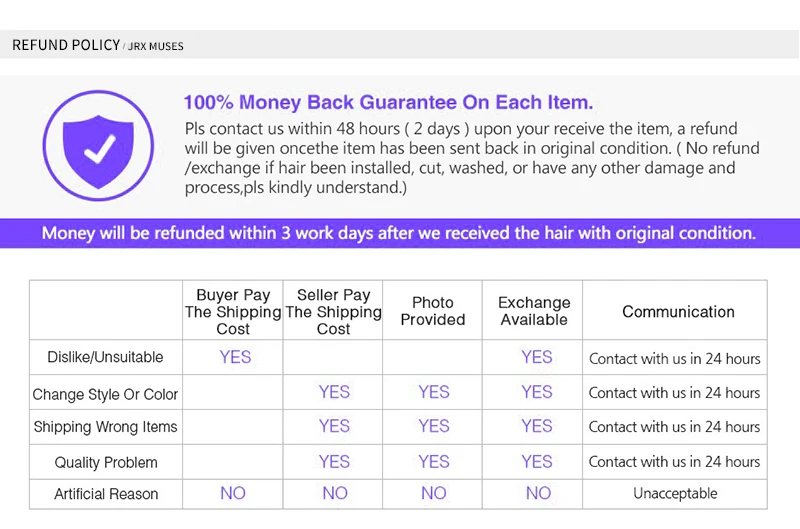
Task: Click the JRX MUSES brand text
Action: click(156, 46)
